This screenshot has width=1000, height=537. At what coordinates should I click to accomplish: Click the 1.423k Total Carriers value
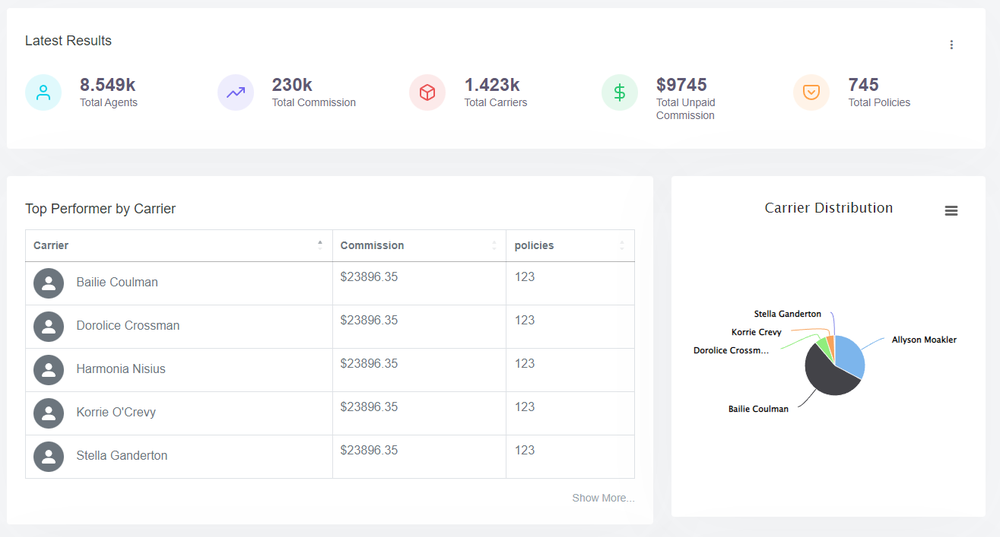click(492, 85)
